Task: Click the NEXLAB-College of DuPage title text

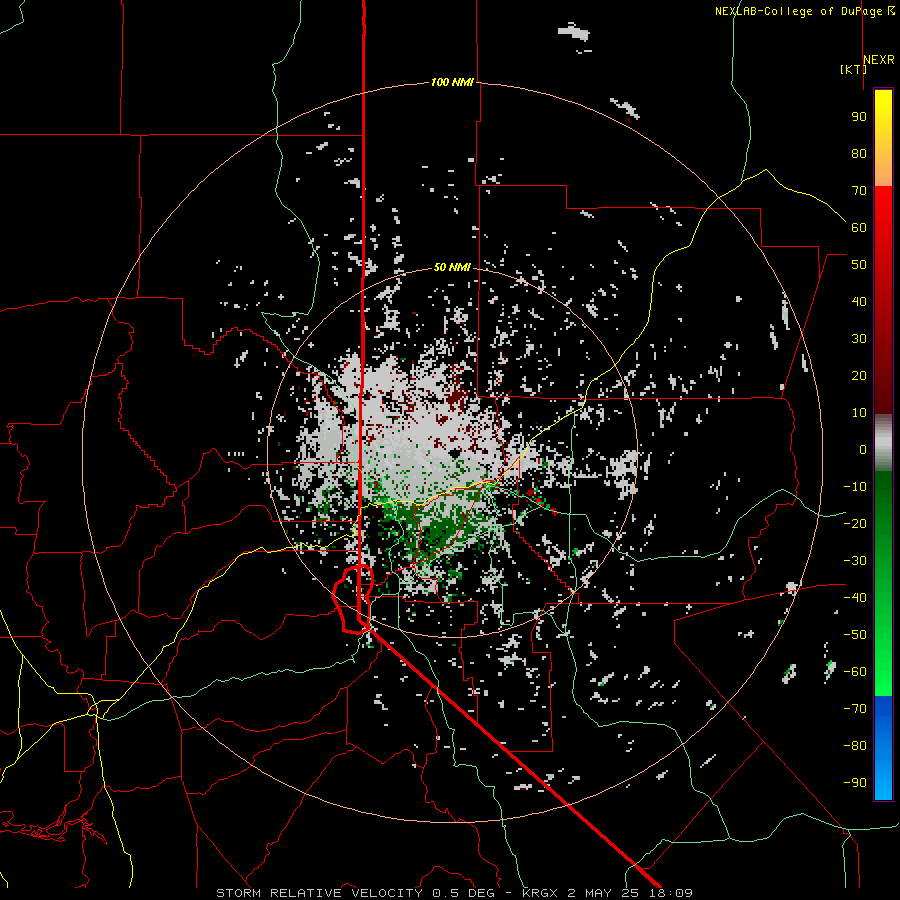Action: tap(798, 11)
